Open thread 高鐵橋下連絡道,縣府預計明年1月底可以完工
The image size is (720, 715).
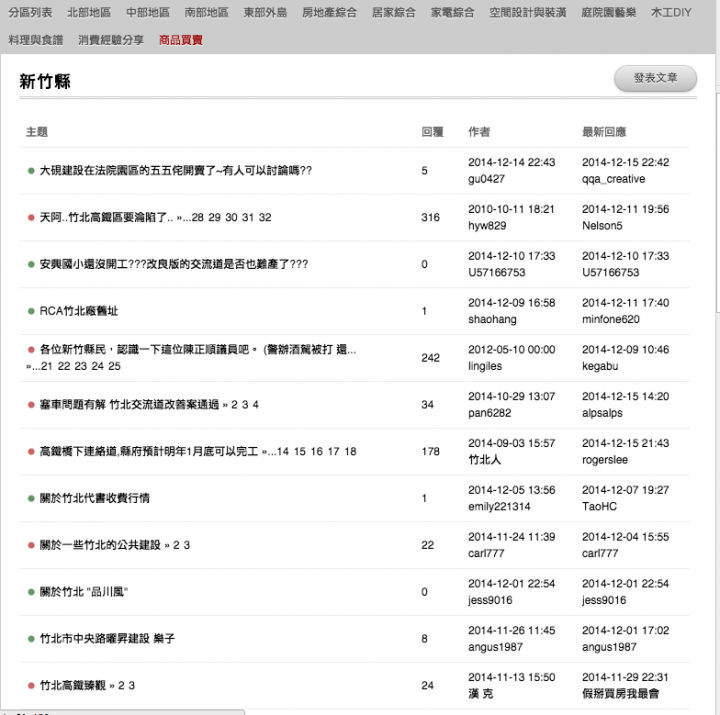pyautogui.click(x=149, y=451)
